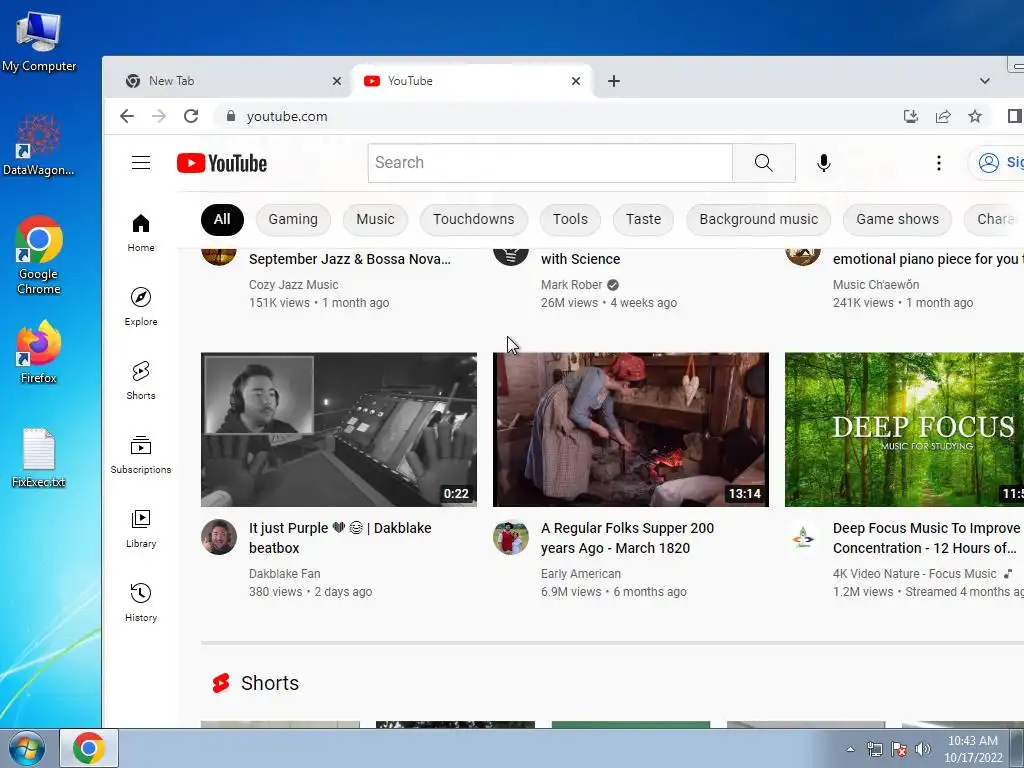Viewport: 1024px width, 768px height.
Task: Select My Computer desktop icon
Action: pyautogui.click(x=39, y=41)
